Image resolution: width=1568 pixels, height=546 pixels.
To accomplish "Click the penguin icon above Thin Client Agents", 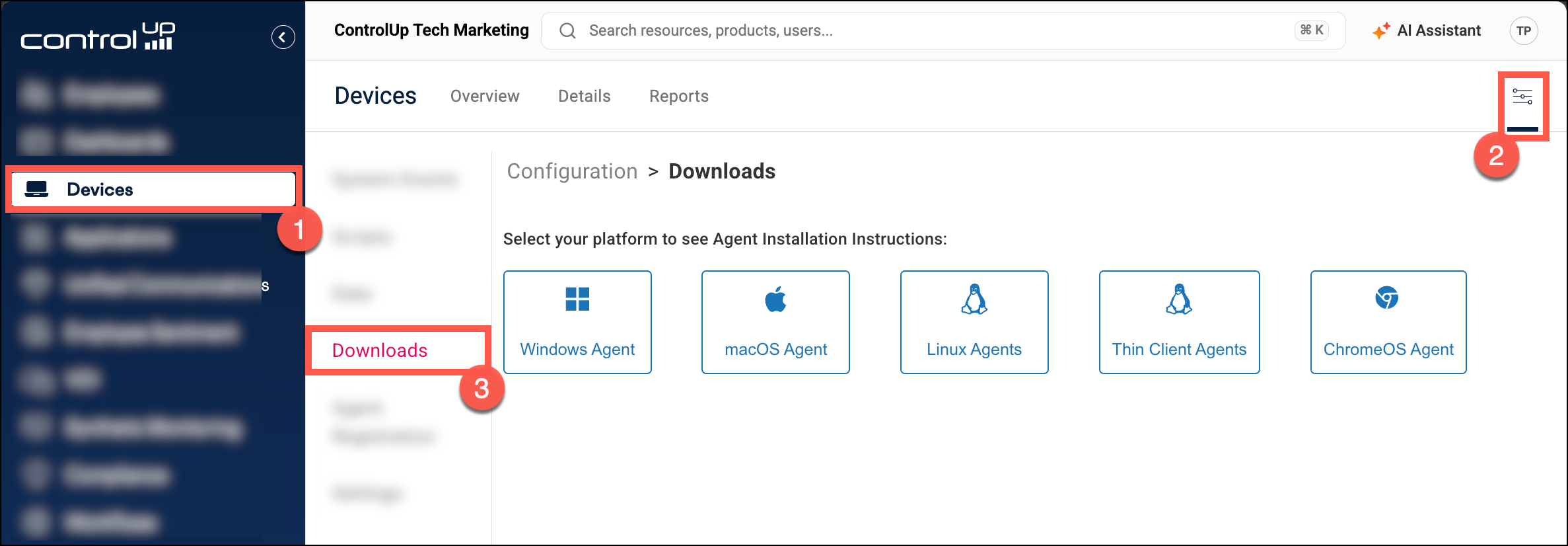I will [x=1180, y=299].
